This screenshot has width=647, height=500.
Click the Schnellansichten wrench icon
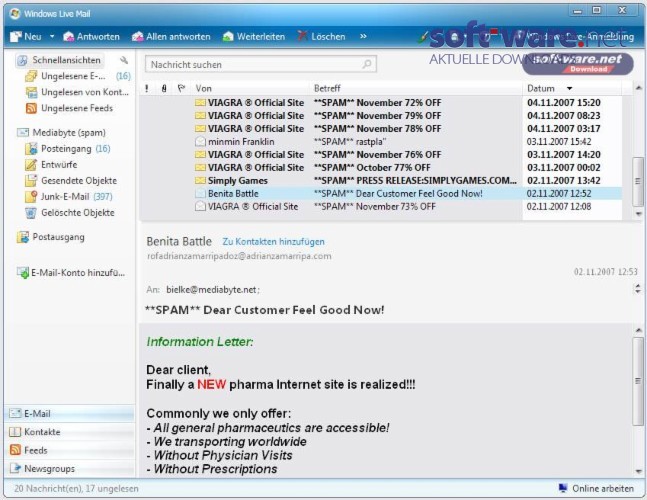coord(124,60)
